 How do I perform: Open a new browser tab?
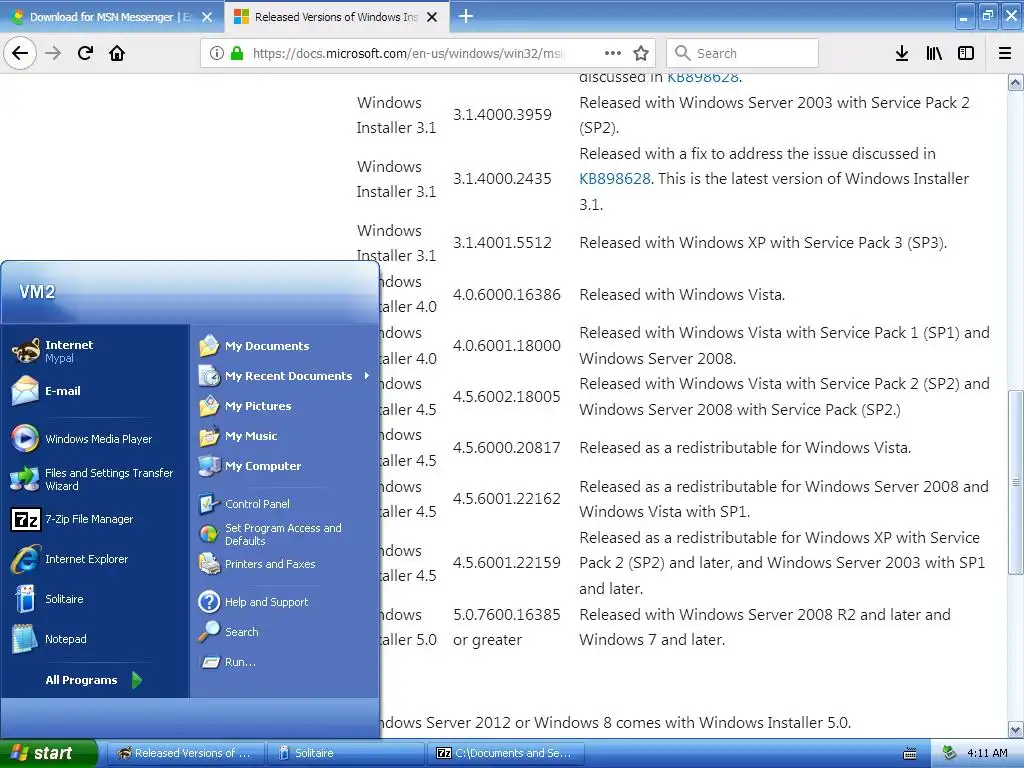point(466,16)
